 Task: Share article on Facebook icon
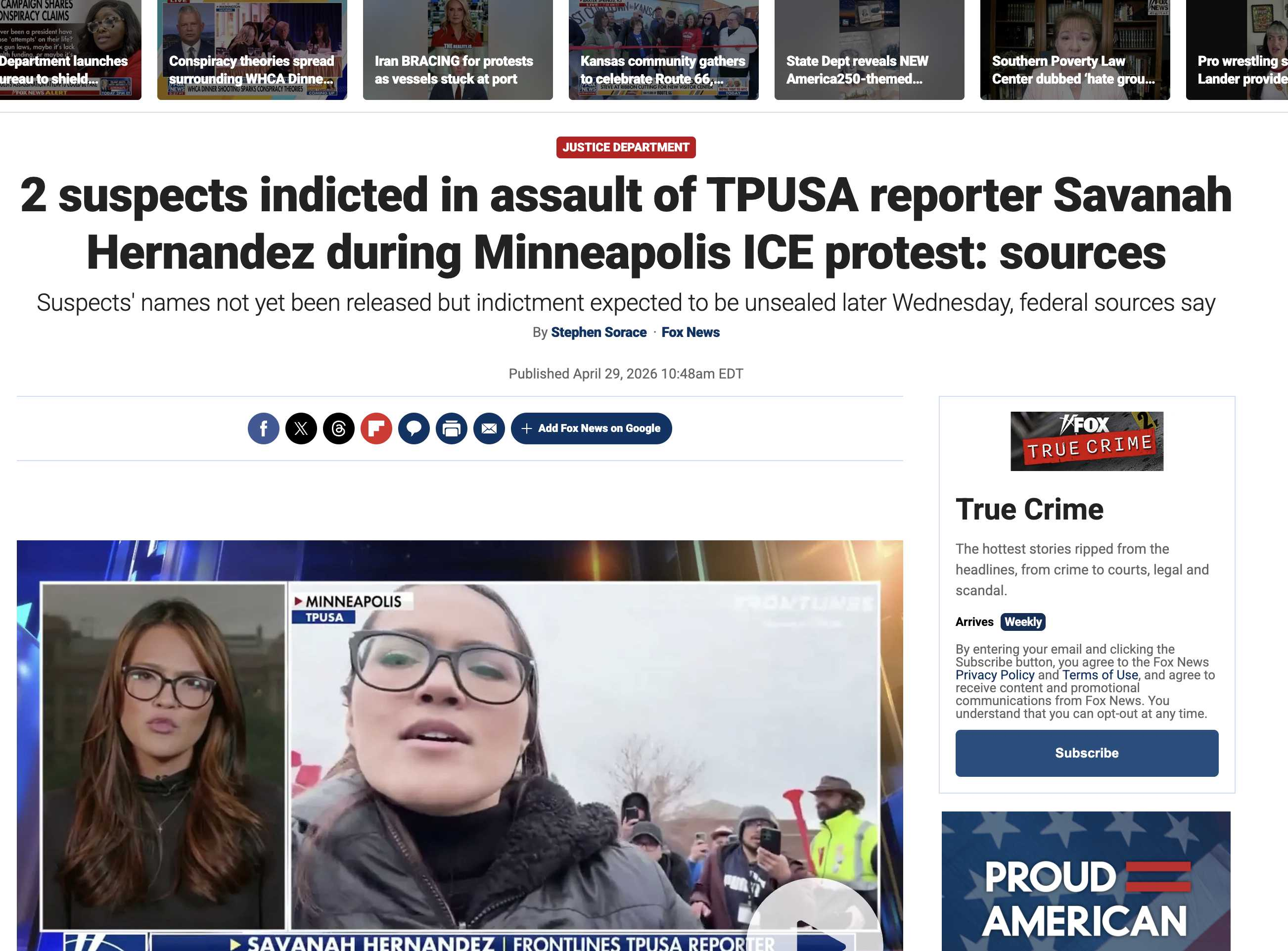tap(264, 428)
